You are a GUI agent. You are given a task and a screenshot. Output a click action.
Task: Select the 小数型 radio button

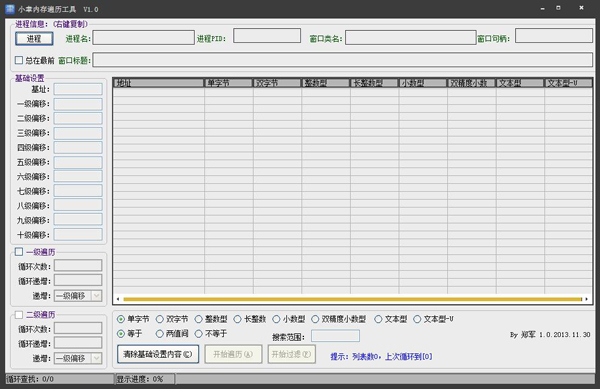click(276, 319)
